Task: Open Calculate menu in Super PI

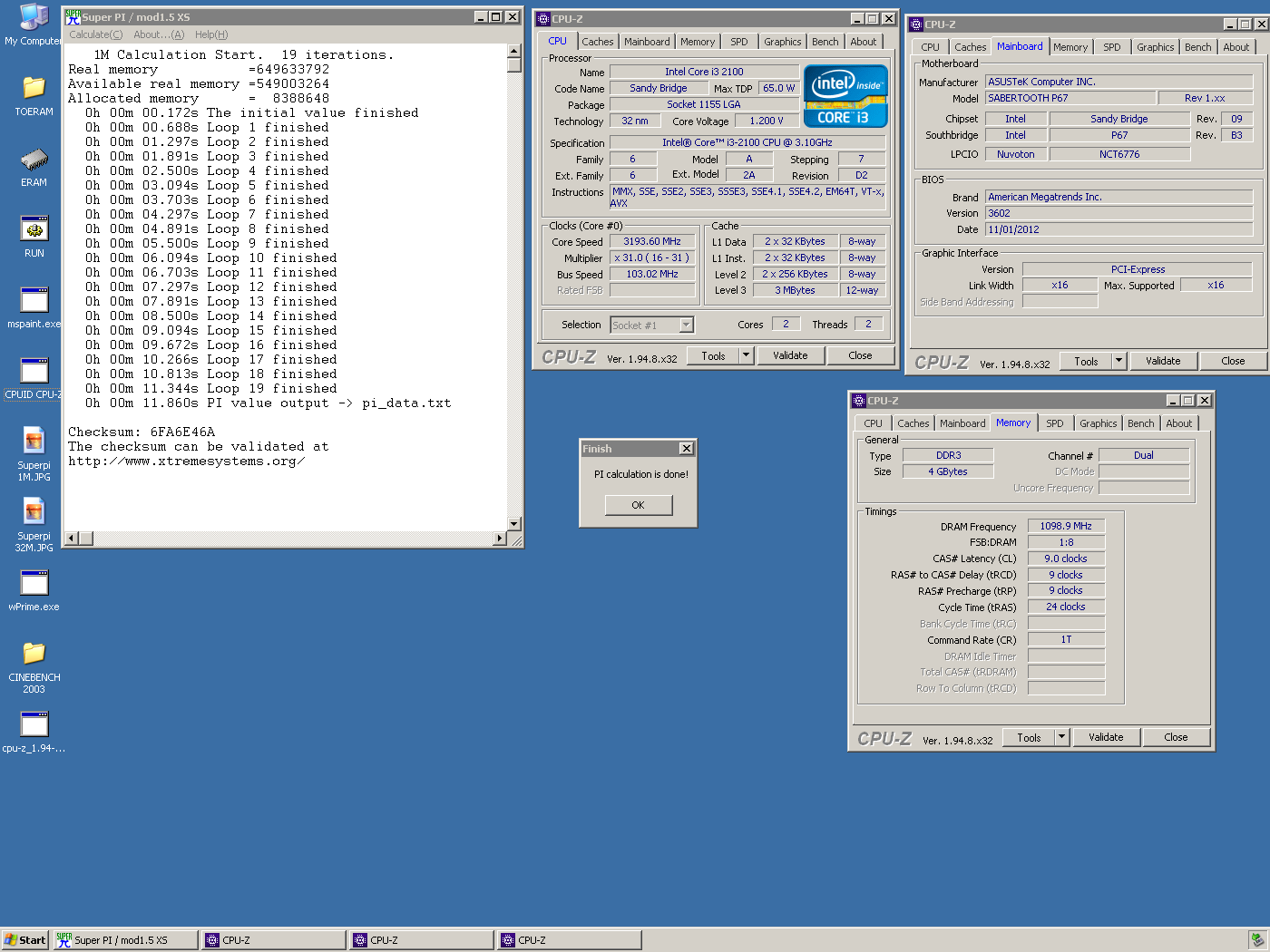Action: (95, 34)
